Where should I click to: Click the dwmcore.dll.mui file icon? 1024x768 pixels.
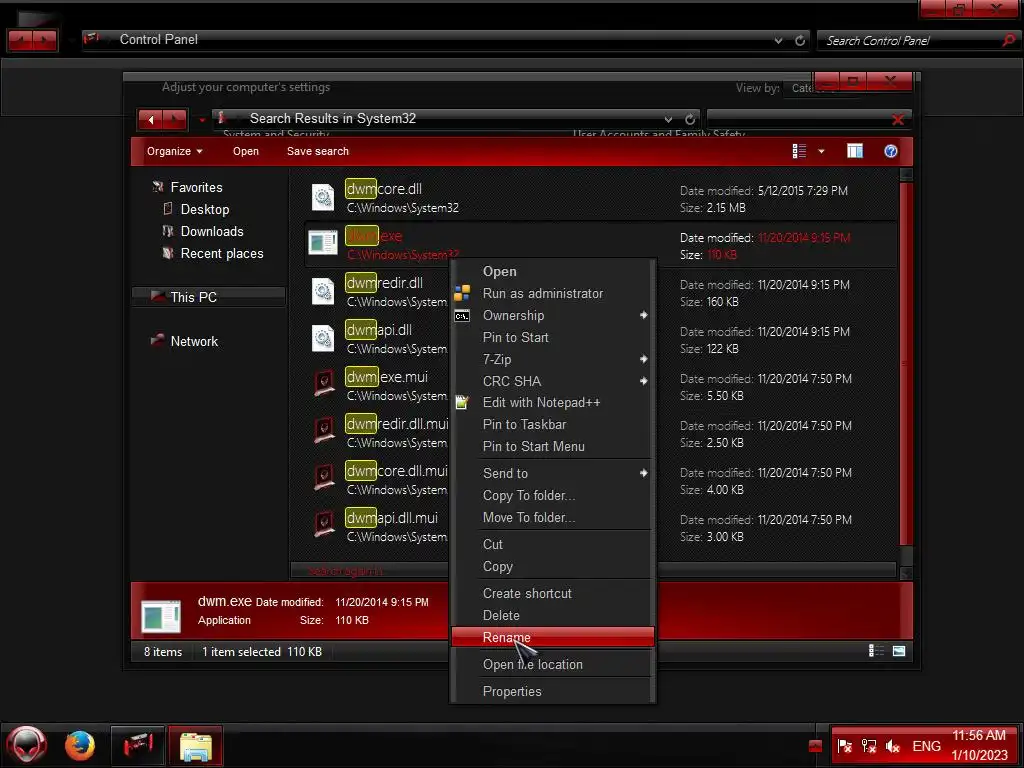point(324,478)
